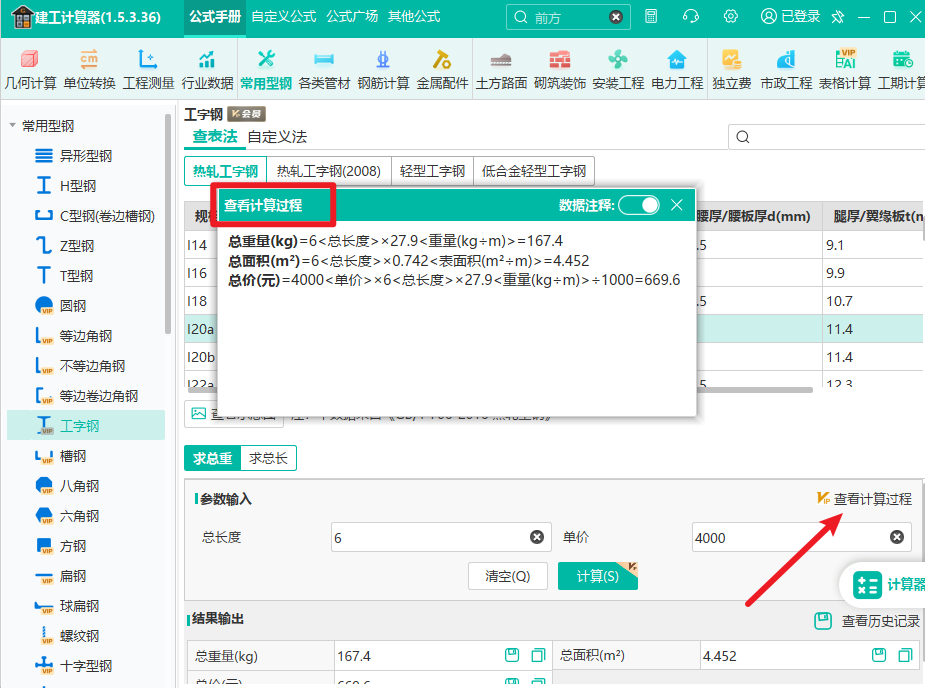The image size is (925, 688).
Task: Save 总面积 result value icon
Action: (x=879, y=655)
